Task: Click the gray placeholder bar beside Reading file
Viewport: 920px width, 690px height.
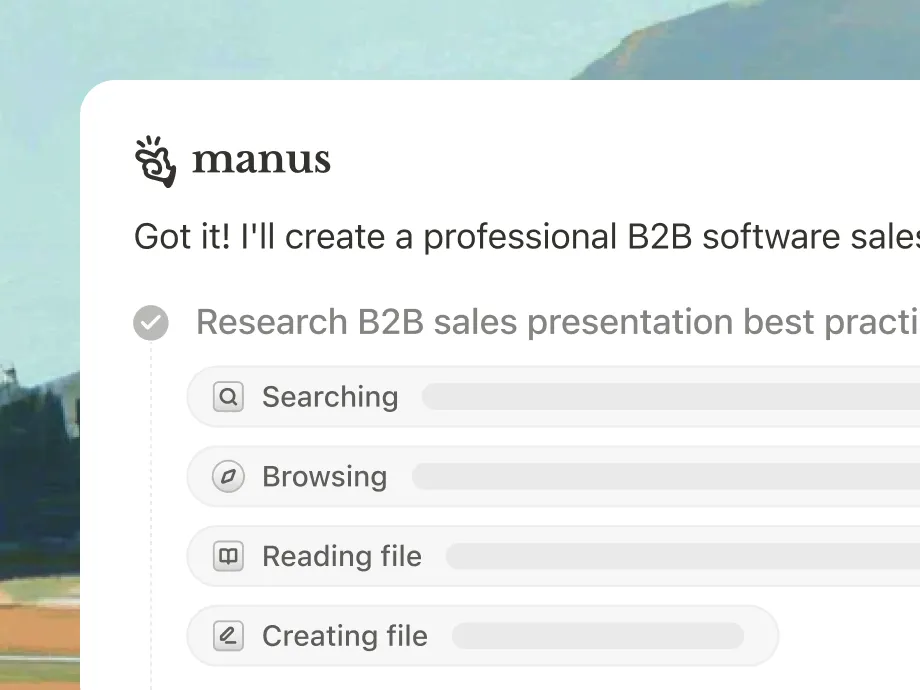Action: (682, 556)
